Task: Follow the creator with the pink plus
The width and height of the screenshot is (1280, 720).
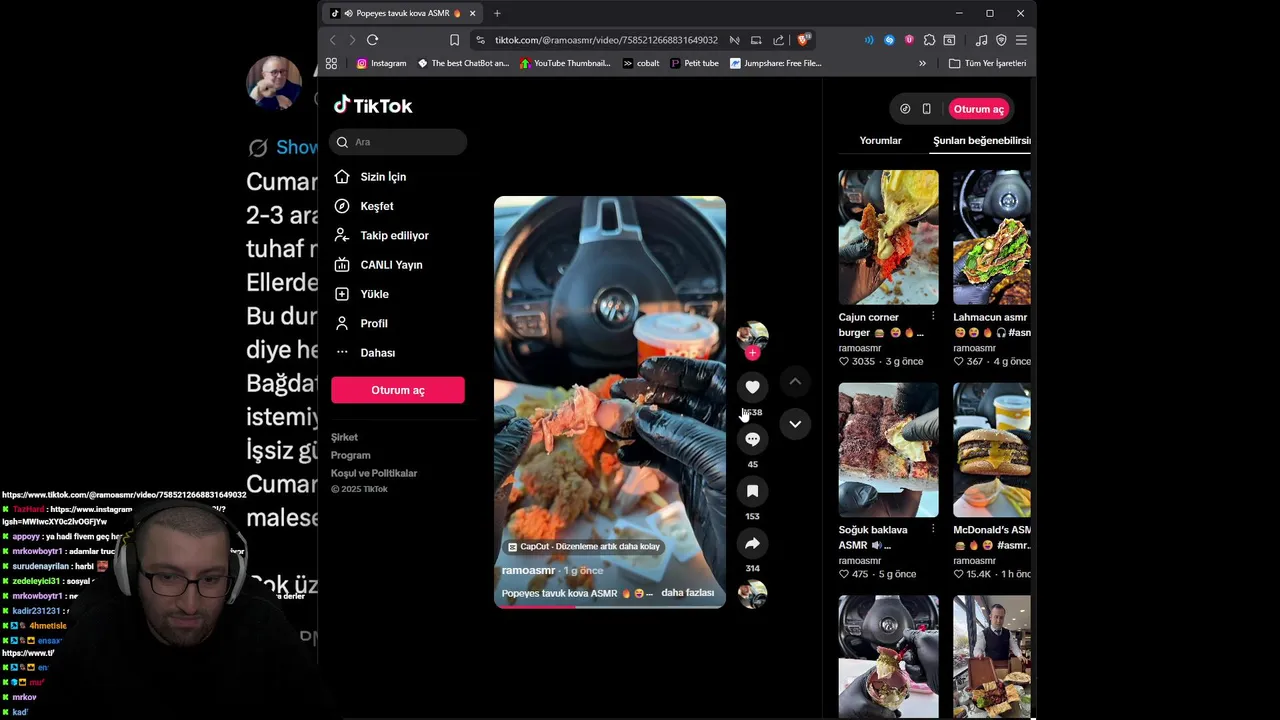Action: click(x=752, y=353)
